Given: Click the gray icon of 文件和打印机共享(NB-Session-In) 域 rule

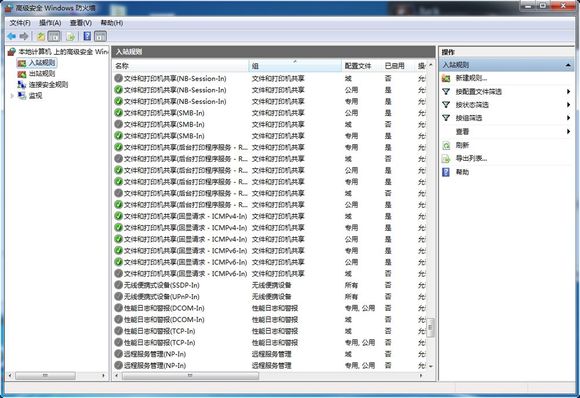Looking at the screenshot, I should click(118, 78).
